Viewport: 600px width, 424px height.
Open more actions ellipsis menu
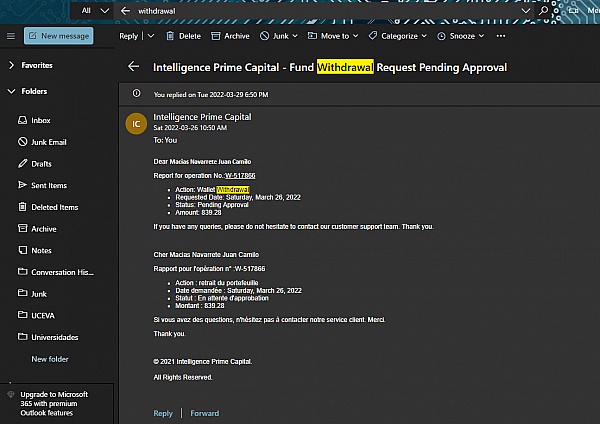pos(501,36)
